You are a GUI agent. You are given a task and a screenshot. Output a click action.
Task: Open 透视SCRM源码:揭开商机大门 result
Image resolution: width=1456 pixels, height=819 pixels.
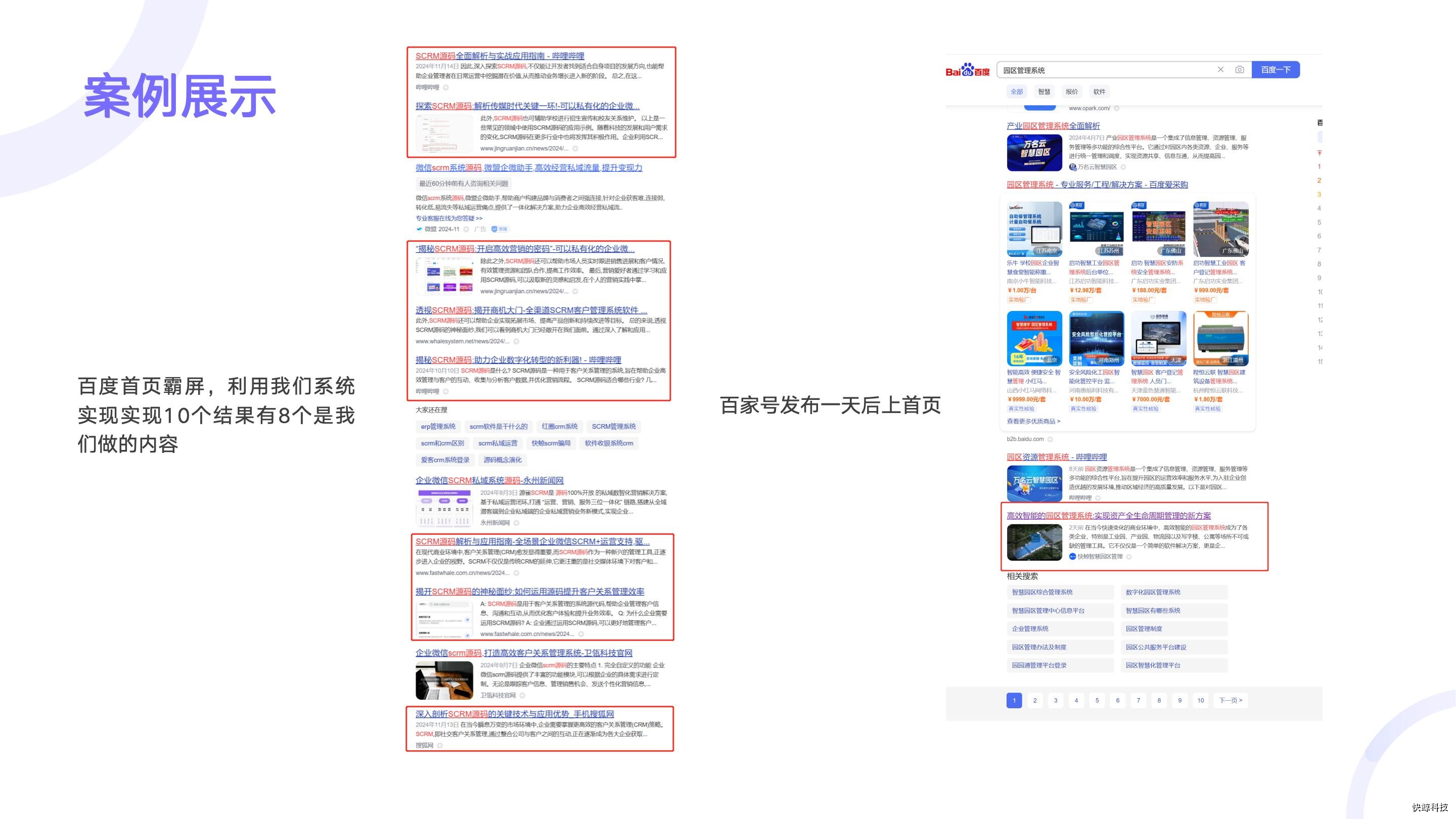click(531, 310)
